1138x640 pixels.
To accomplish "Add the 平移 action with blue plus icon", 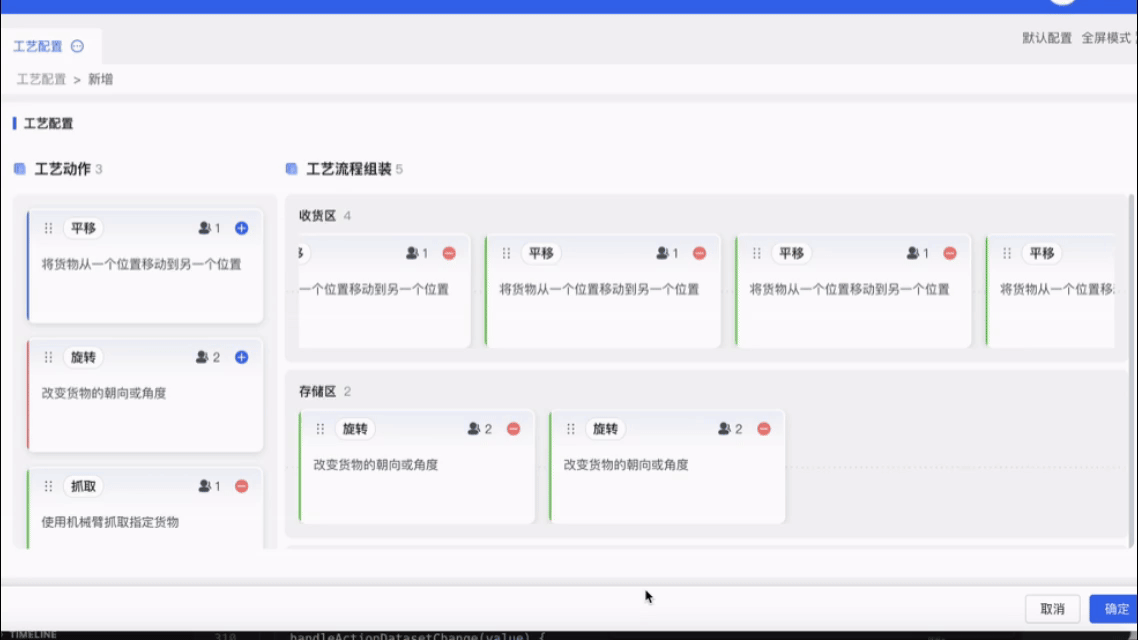I will [241, 228].
